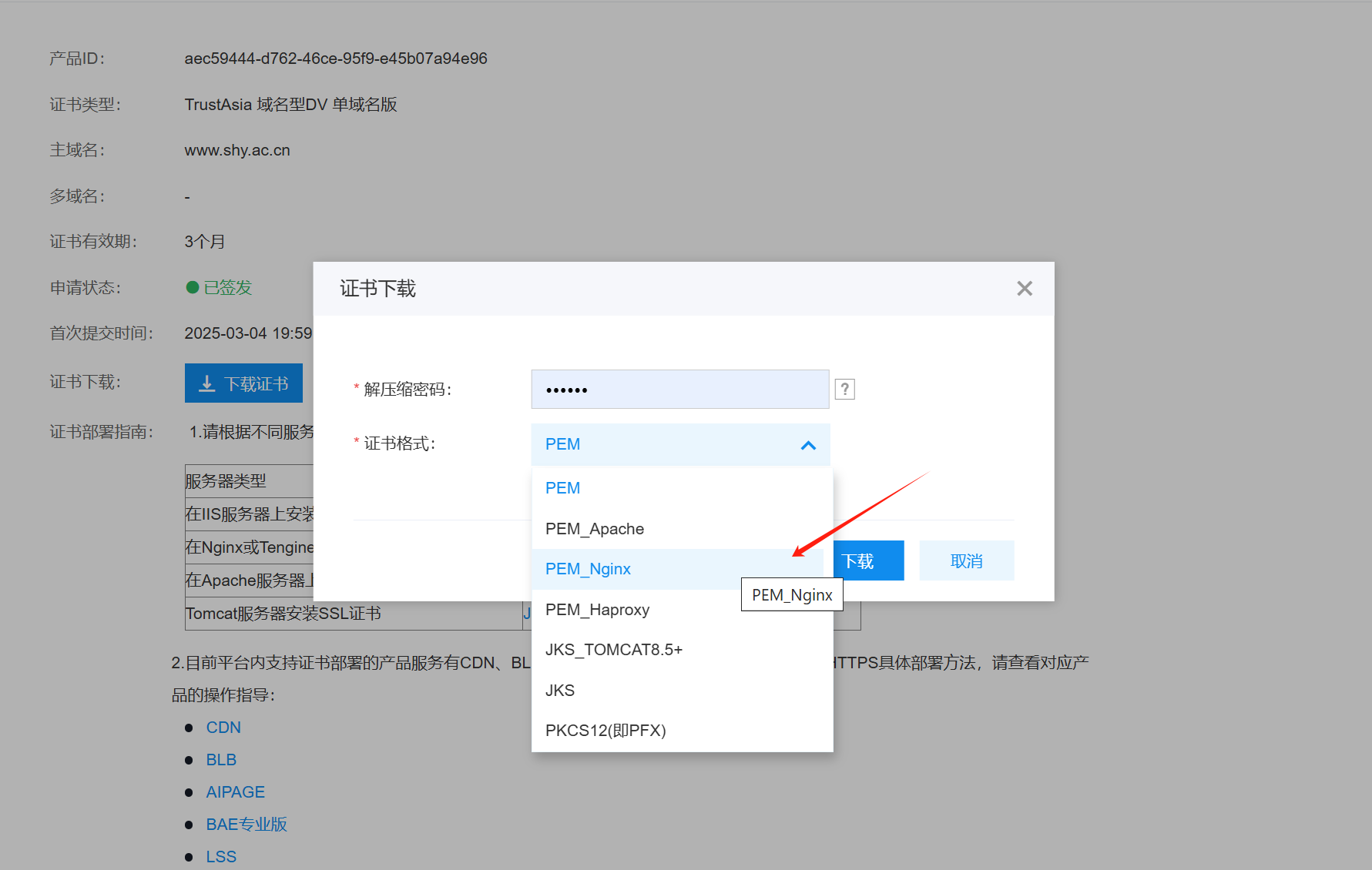Select JKS certificate format

[x=560, y=691]
